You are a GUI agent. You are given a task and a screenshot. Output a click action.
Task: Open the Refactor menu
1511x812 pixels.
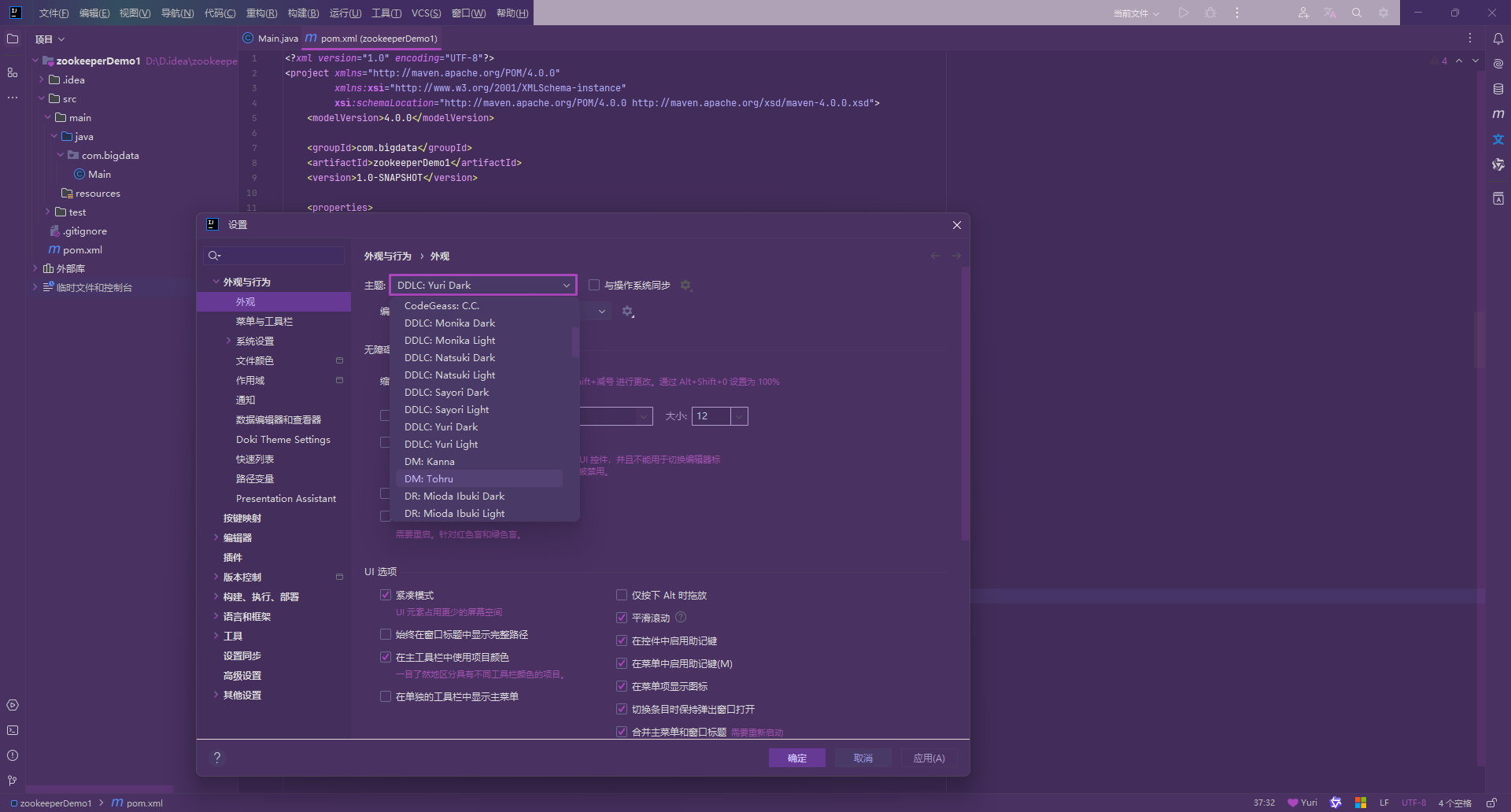tap(261, 13)
